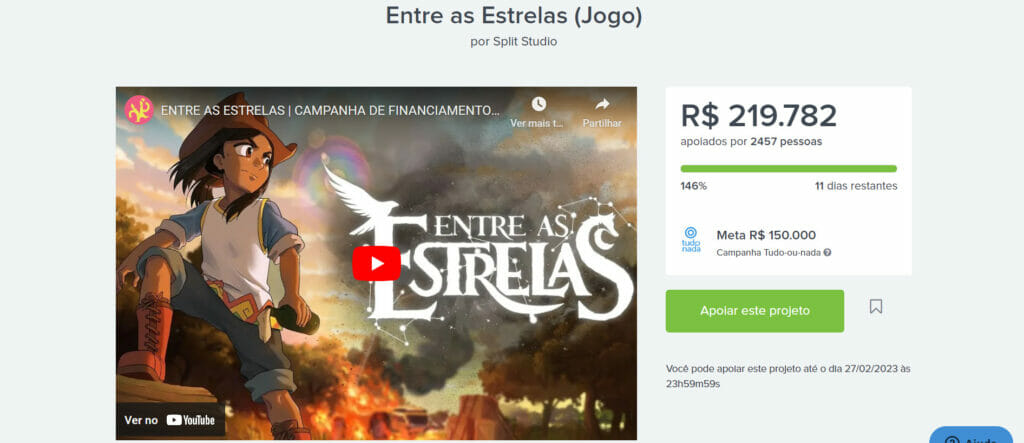Click the Campanha Tudo-ou-nada label
Viewport: 1024px width, 443px height.
pyautogui.click(x=769, y=253)
